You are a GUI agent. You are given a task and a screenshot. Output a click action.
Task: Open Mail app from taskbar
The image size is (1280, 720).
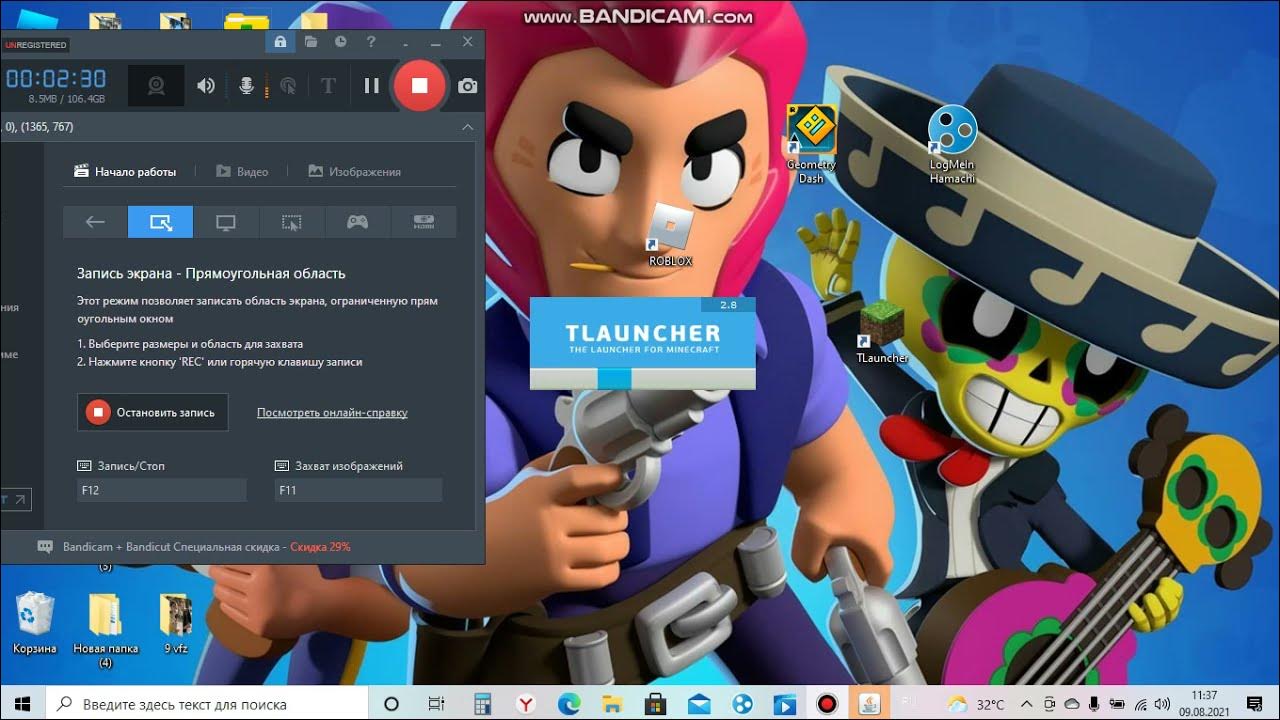tap(698, 703)
